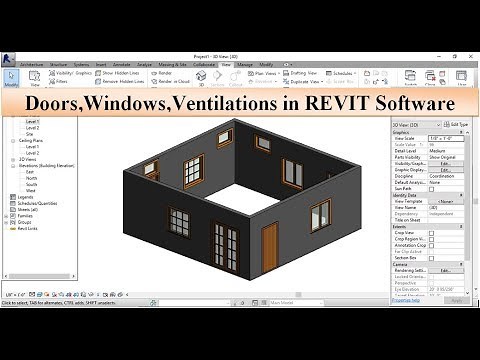Viewport: 480px width, 360px height.
Task: Click the Callout tool
Action: (x=235, y=78)
